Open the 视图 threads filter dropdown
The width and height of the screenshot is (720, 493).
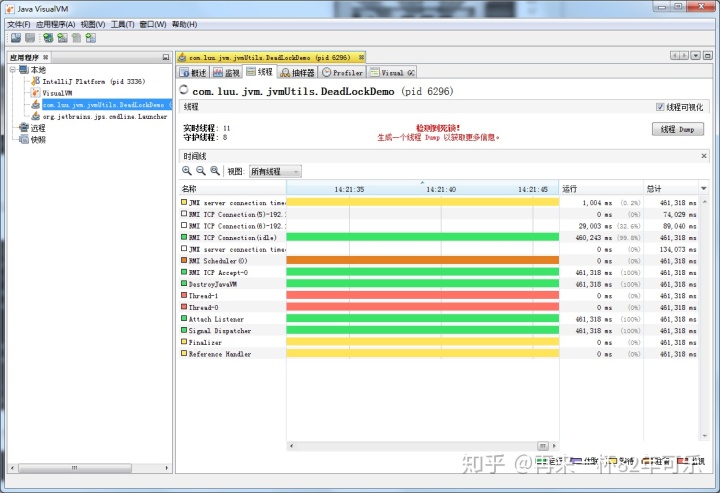point(275,171)
